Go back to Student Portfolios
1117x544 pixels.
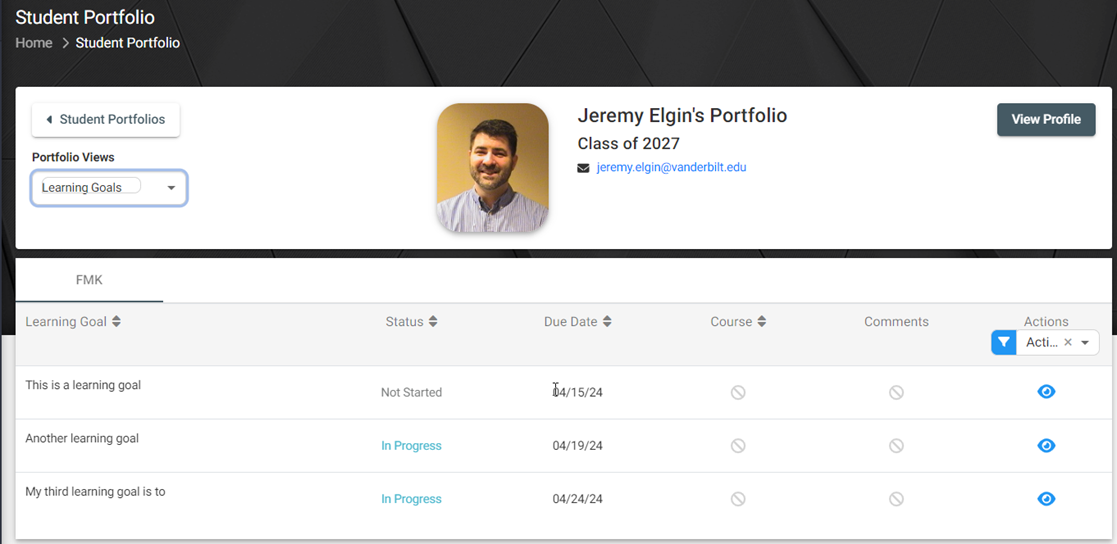click(x=105, y=120)
